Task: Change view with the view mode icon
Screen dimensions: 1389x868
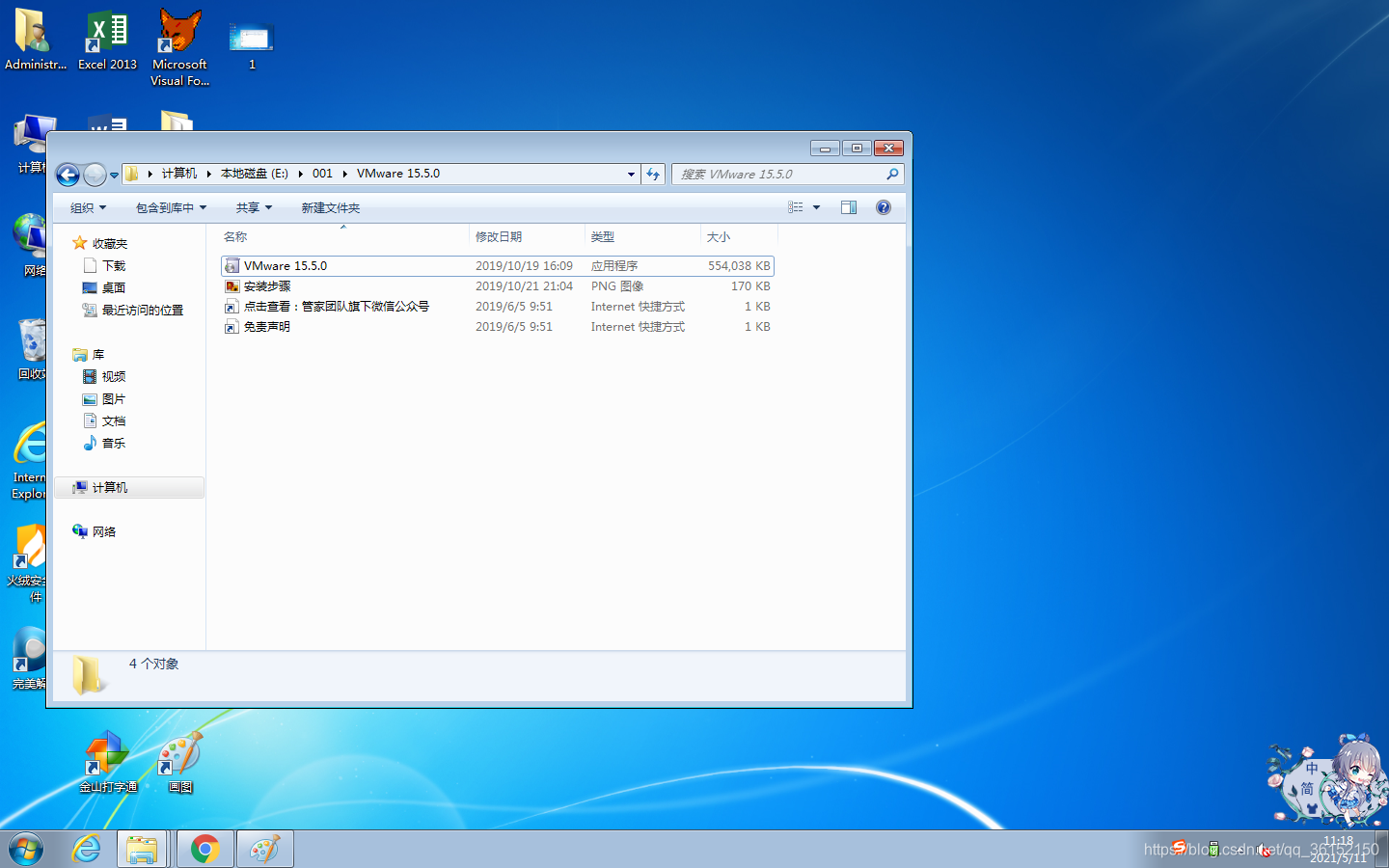Action: click(x=796, y=207)
